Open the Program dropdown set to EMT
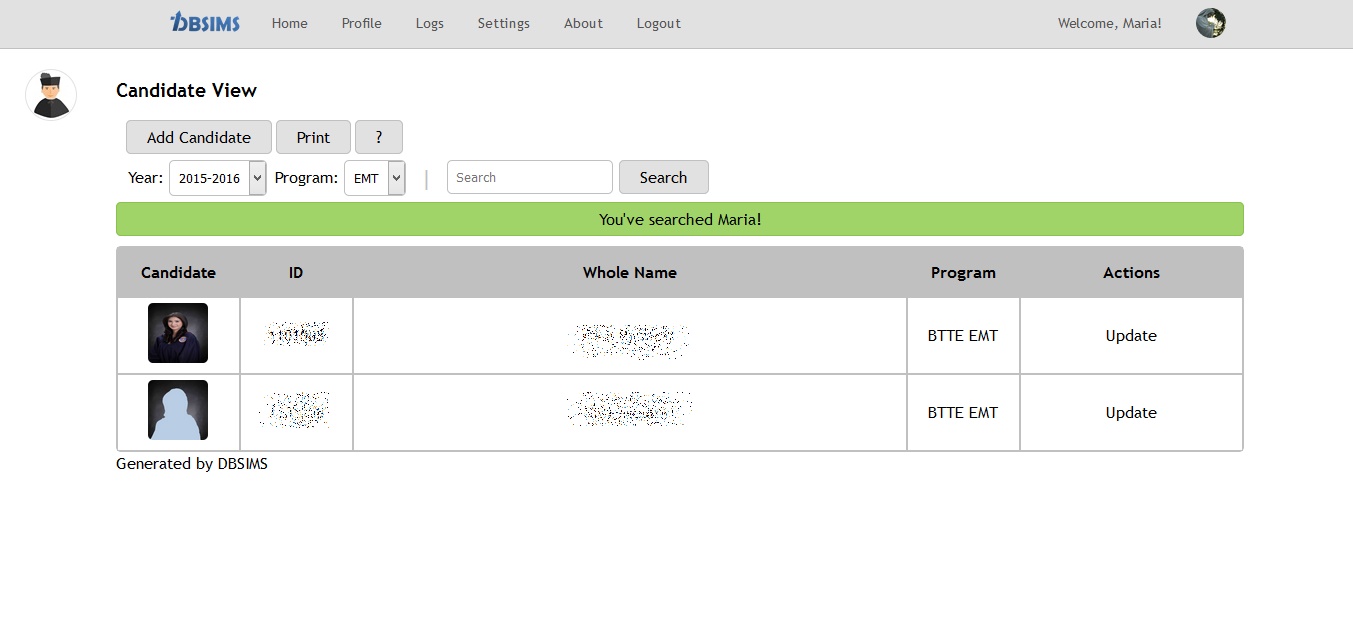Screen dimensions: 1353x642 374,177
